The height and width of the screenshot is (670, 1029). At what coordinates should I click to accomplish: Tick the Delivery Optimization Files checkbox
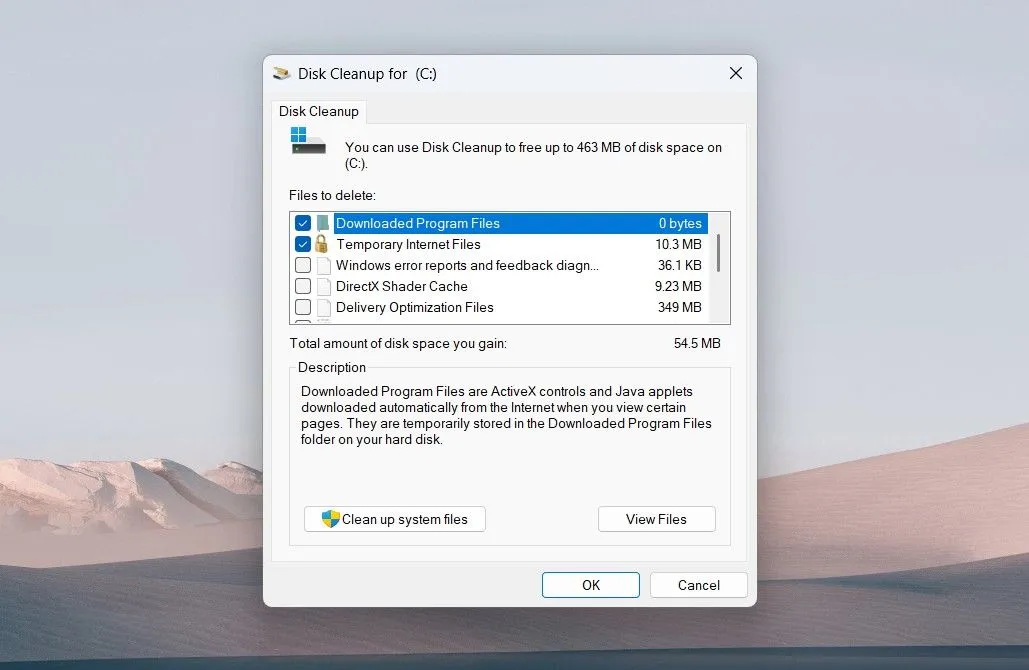coord(303,307)
